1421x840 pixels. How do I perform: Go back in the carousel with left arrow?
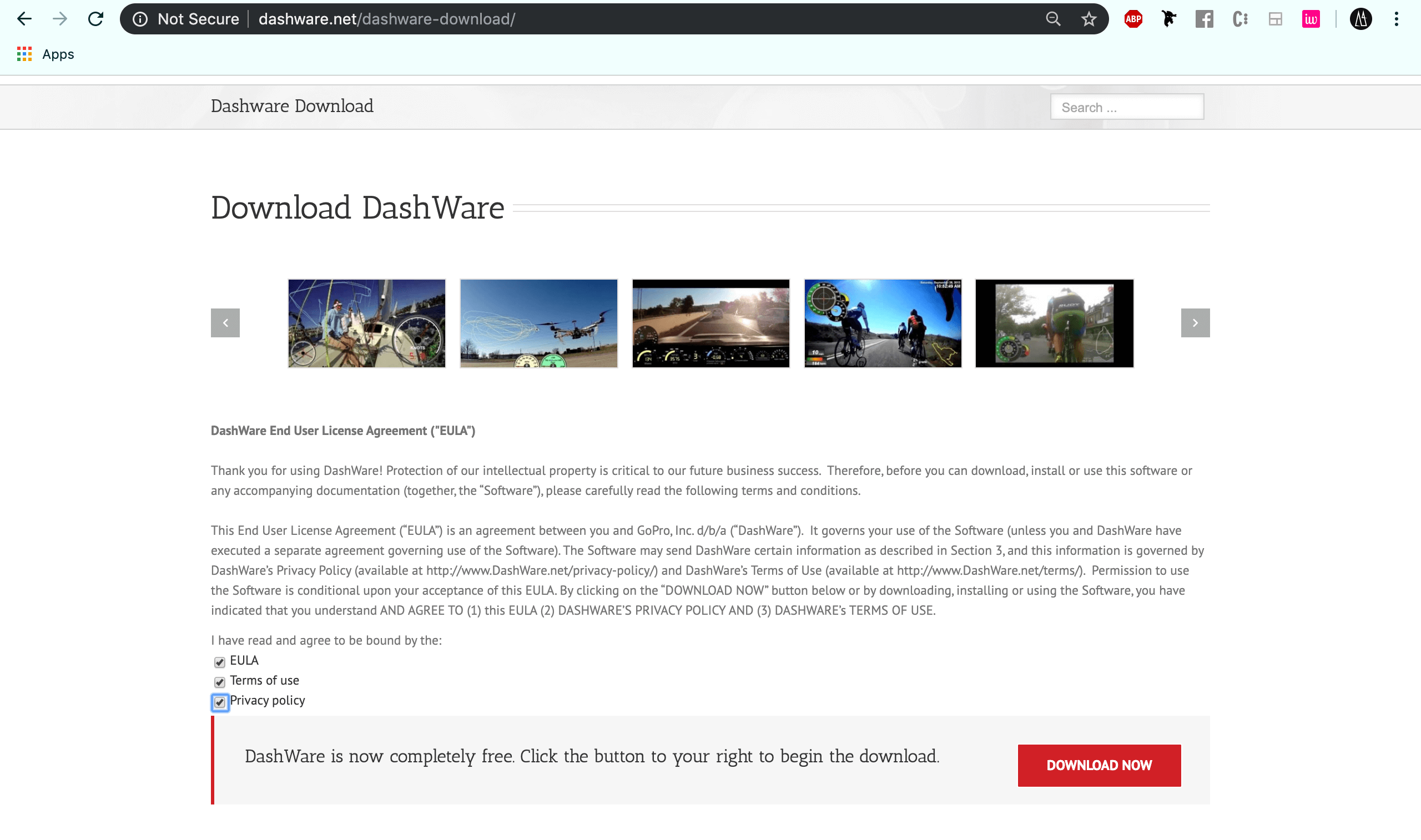[225, 323]
